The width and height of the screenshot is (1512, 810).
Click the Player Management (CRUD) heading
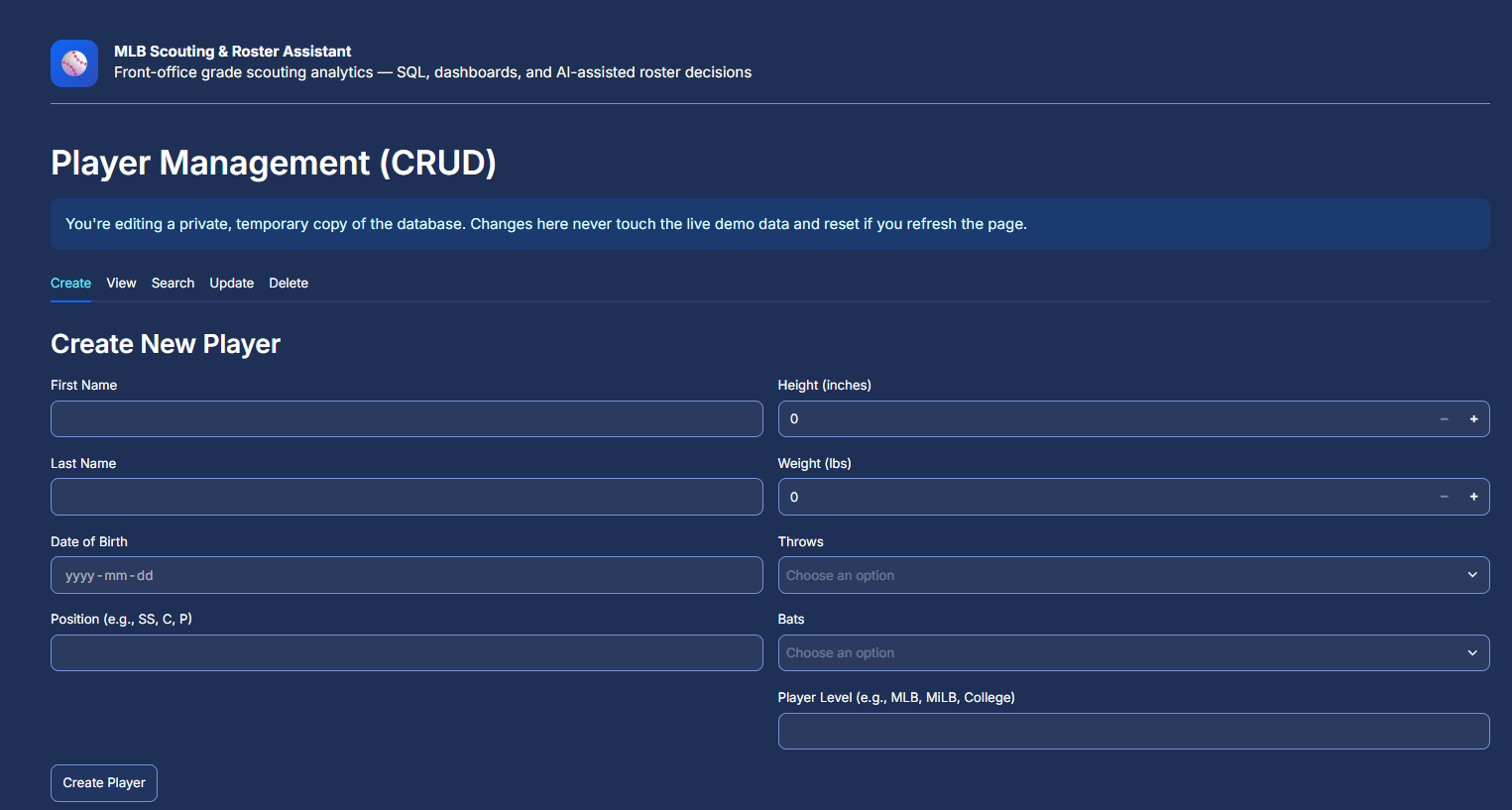pyautogui.click(x=274, y=163)
